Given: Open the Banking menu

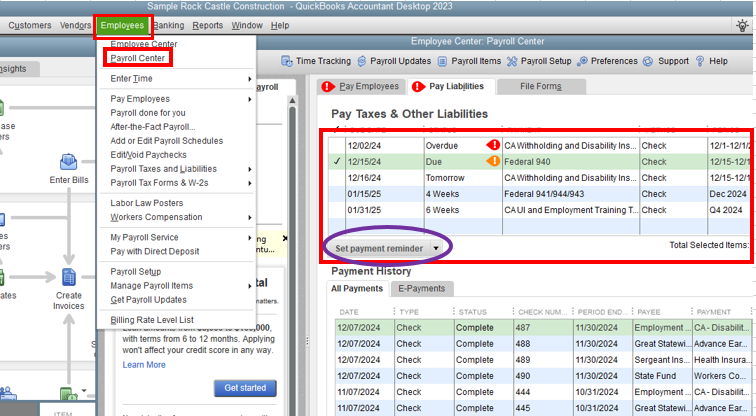Looking at the screenshot, I should pyautogui.click(x=169, y=26).
